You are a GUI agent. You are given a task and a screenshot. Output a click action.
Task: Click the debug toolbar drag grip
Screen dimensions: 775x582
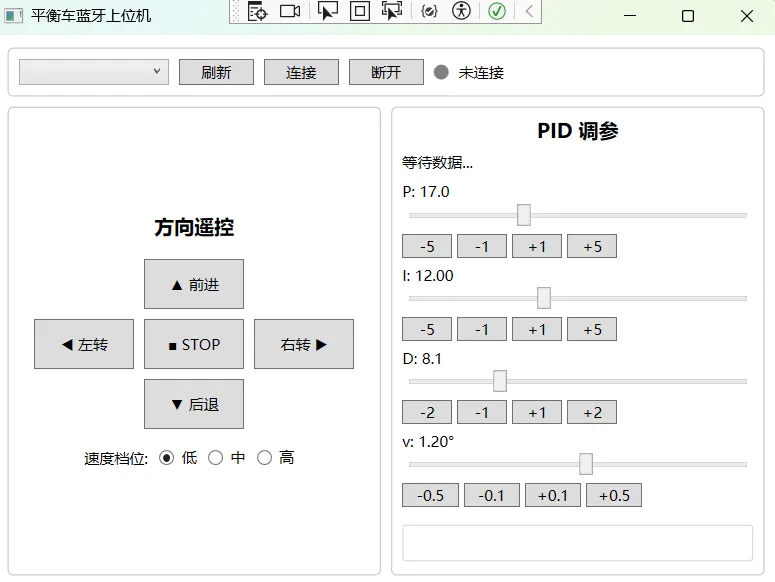click(236, 11)
